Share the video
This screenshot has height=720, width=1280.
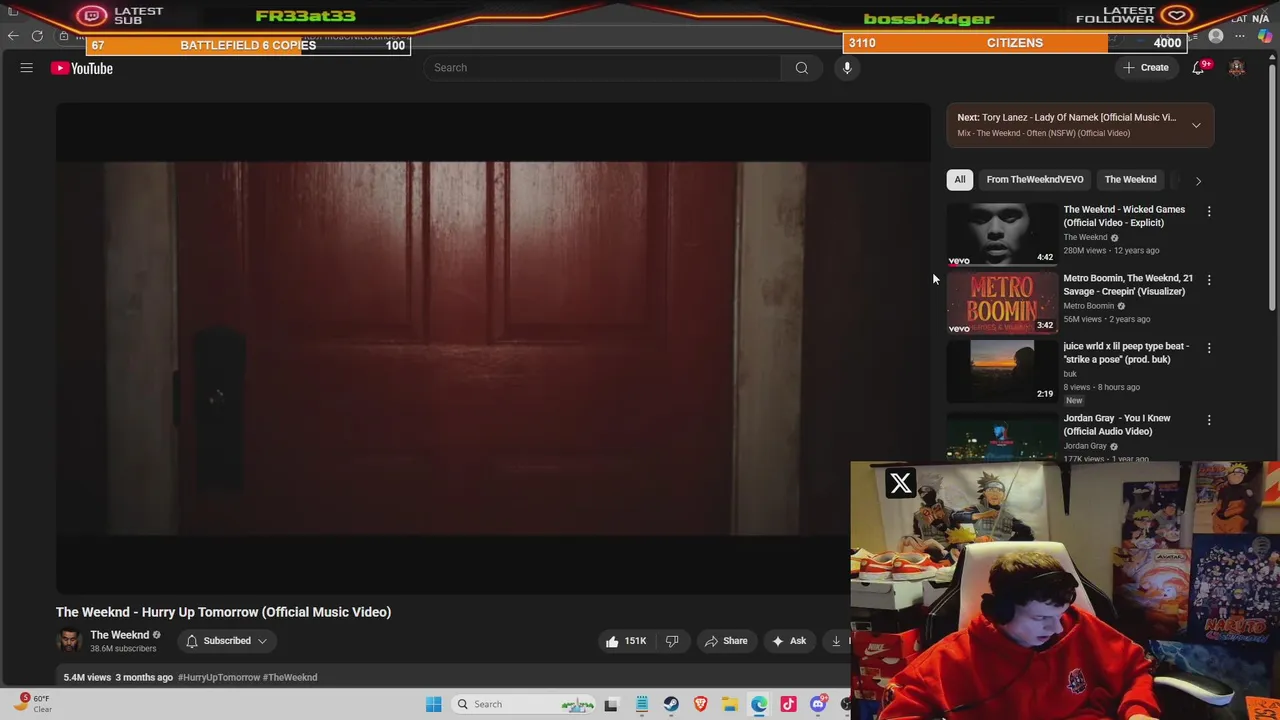point(726,641)
